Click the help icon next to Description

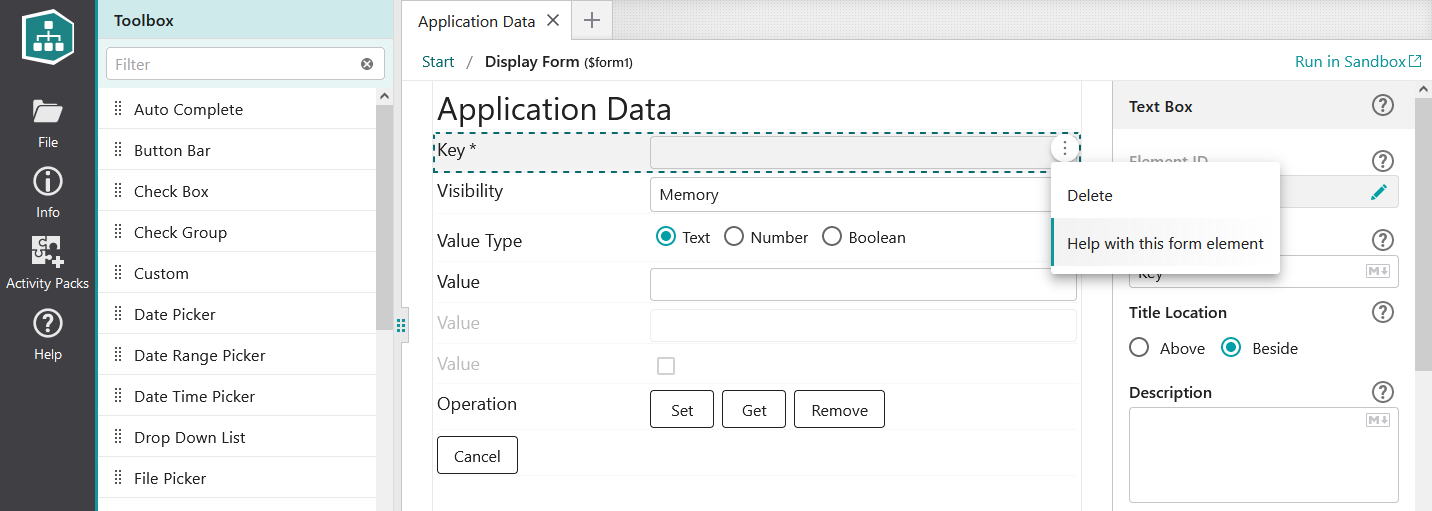point(1383,392)
